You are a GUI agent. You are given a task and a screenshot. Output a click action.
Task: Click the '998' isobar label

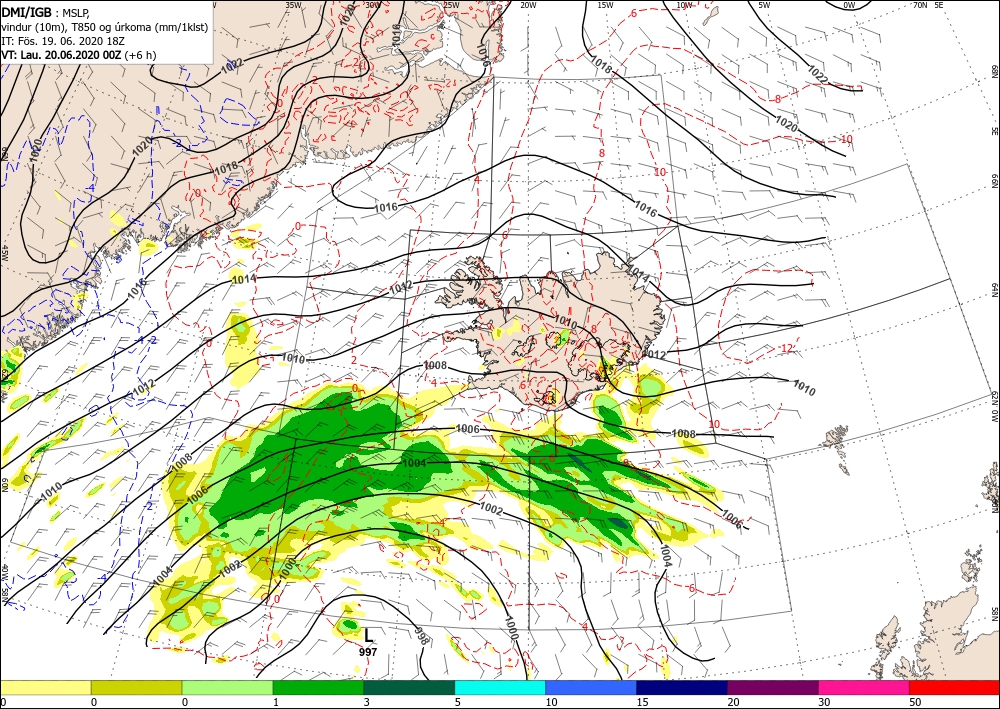tap(420, 636)
